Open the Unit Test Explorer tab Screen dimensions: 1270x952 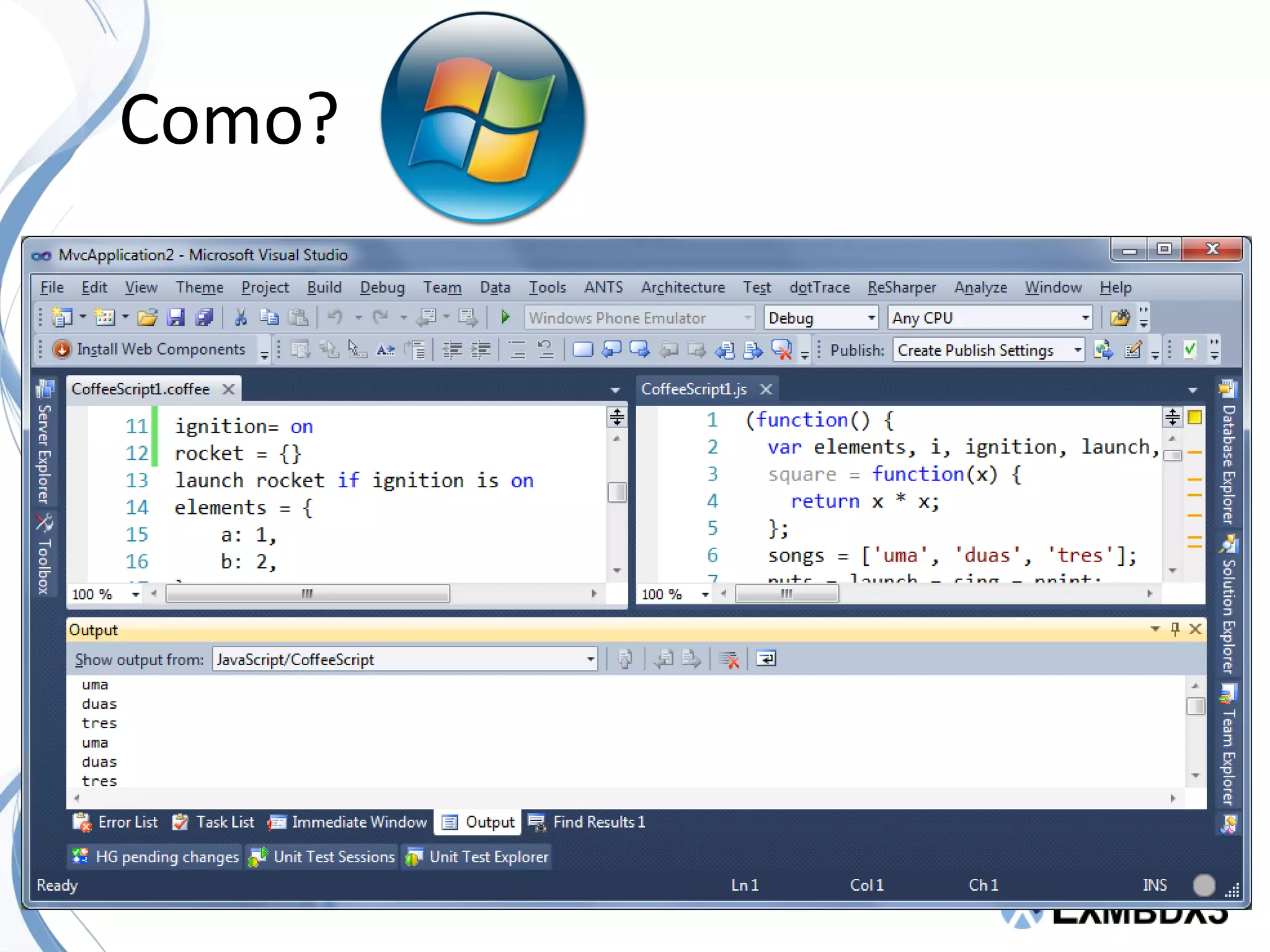coord(477,857)
